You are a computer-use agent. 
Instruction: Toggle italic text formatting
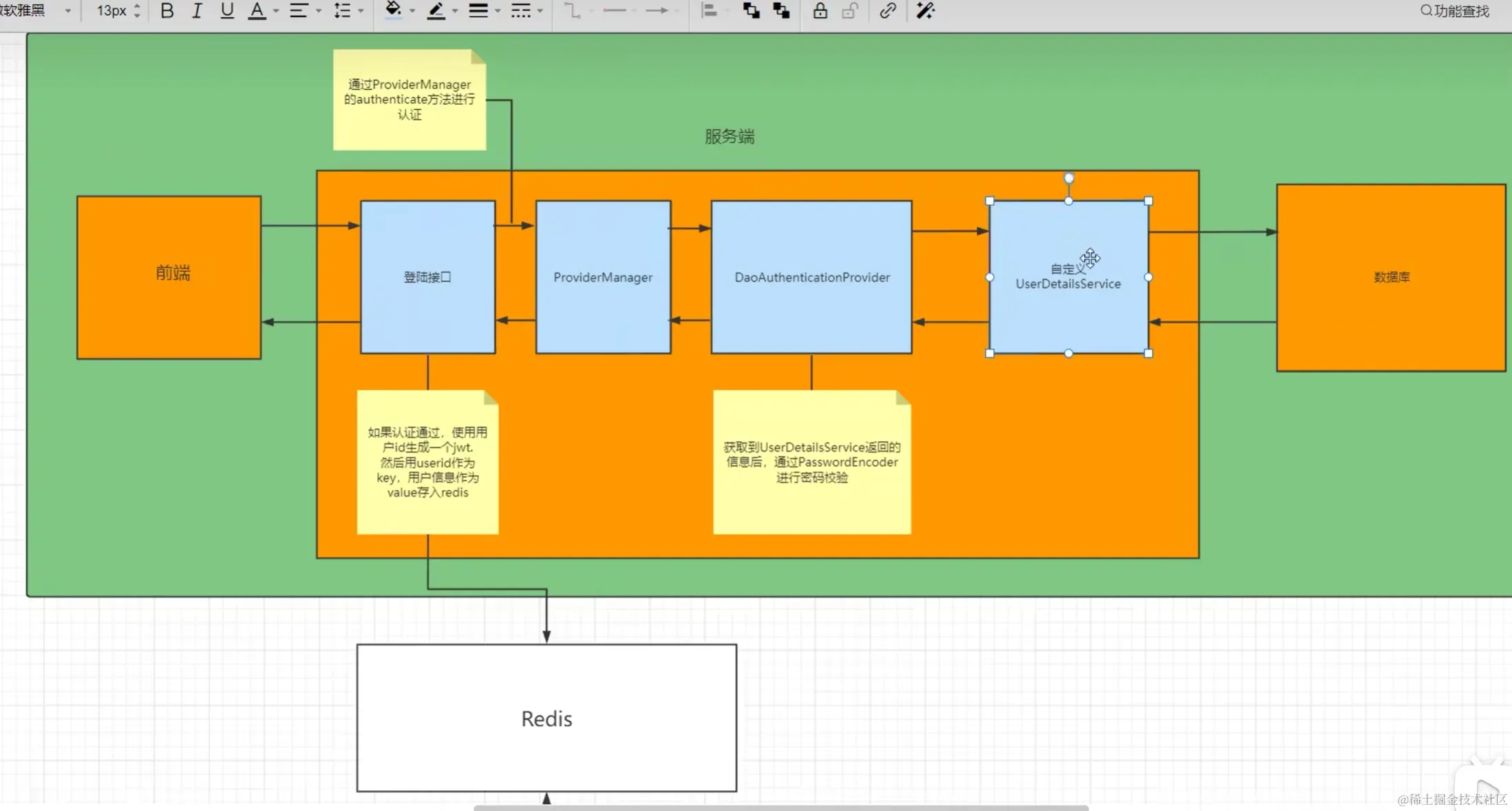coord(197,11)
